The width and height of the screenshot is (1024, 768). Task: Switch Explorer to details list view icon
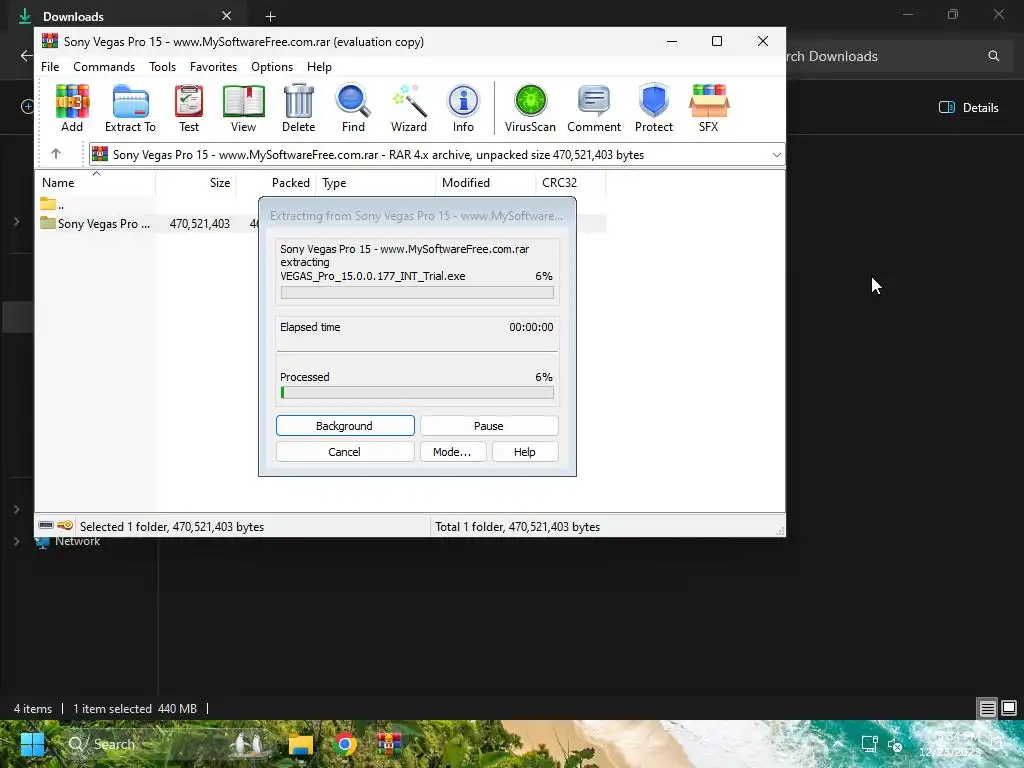tap(987, 709)
